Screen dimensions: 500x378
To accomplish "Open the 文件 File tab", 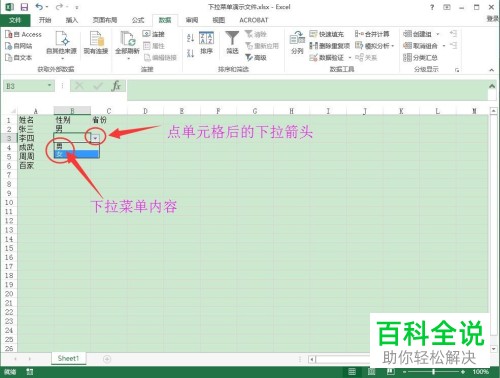I will pyautogui.click(x=15, y=20).
